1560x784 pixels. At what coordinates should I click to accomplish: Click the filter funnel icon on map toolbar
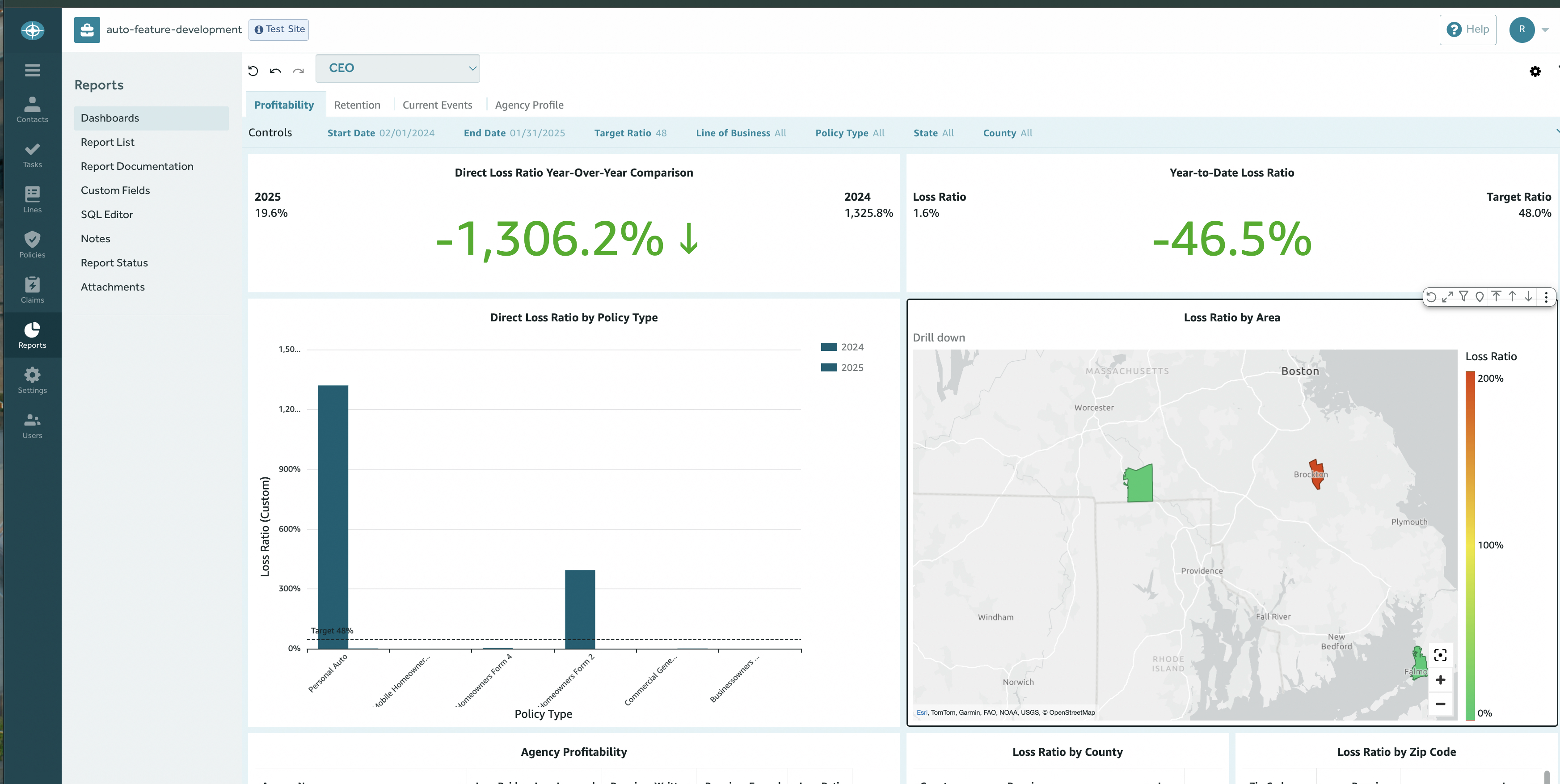coord(1463,297)
